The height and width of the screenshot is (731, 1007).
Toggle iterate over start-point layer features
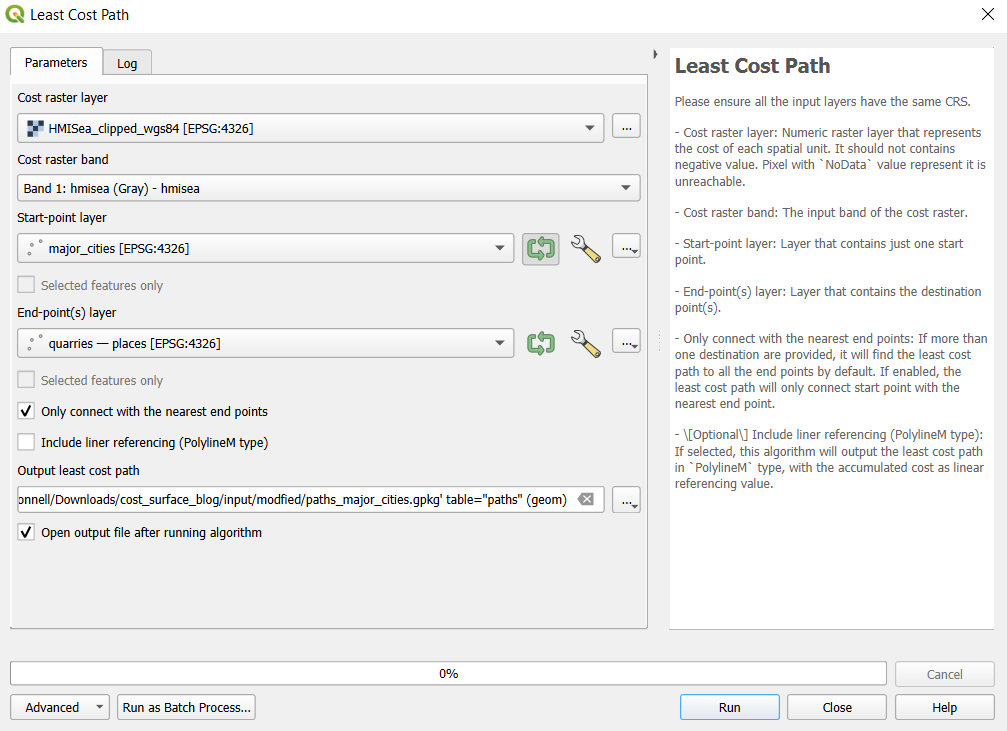(x=540, y=246)
